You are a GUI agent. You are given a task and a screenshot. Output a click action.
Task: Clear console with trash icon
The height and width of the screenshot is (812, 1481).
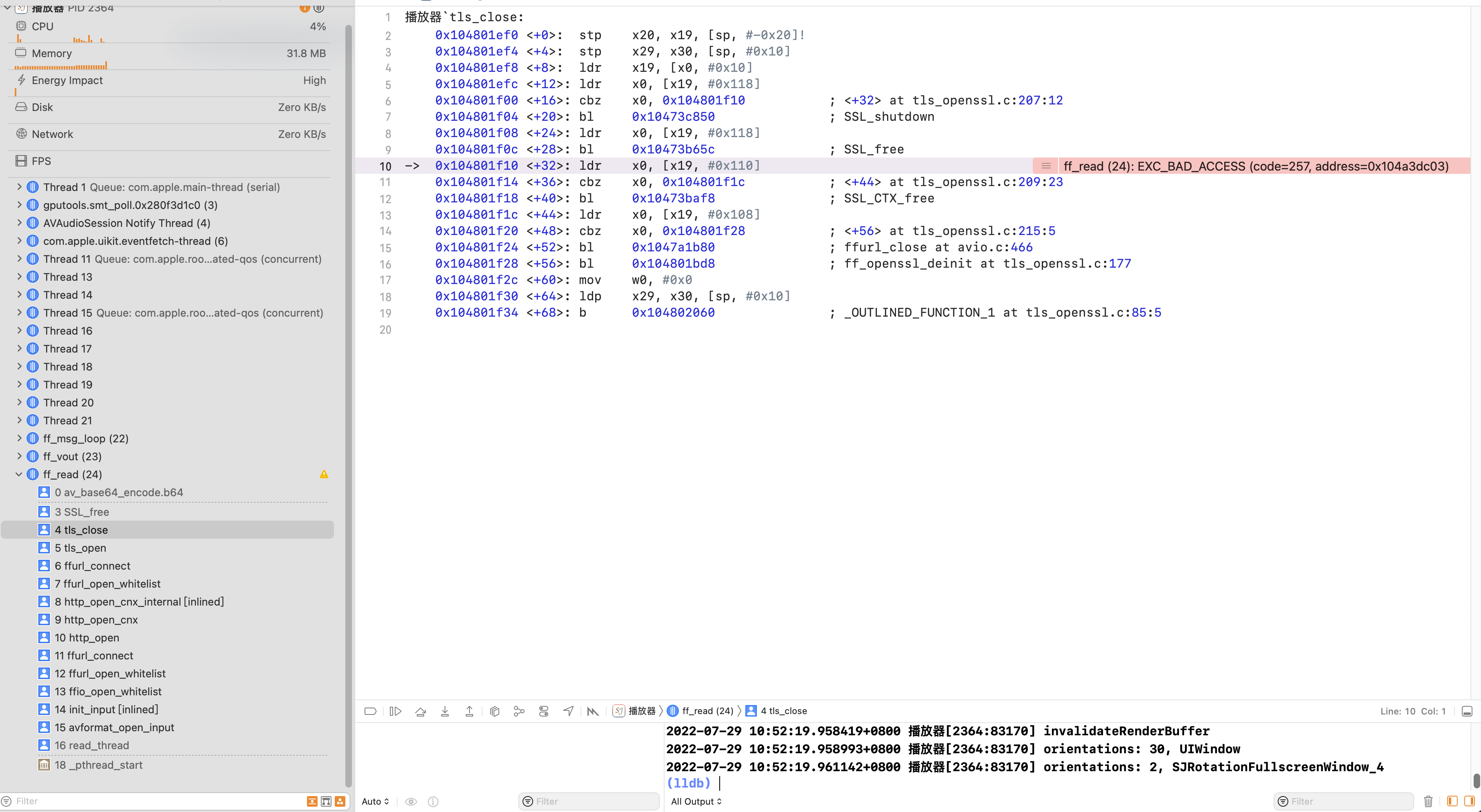tap(1428, 801)
